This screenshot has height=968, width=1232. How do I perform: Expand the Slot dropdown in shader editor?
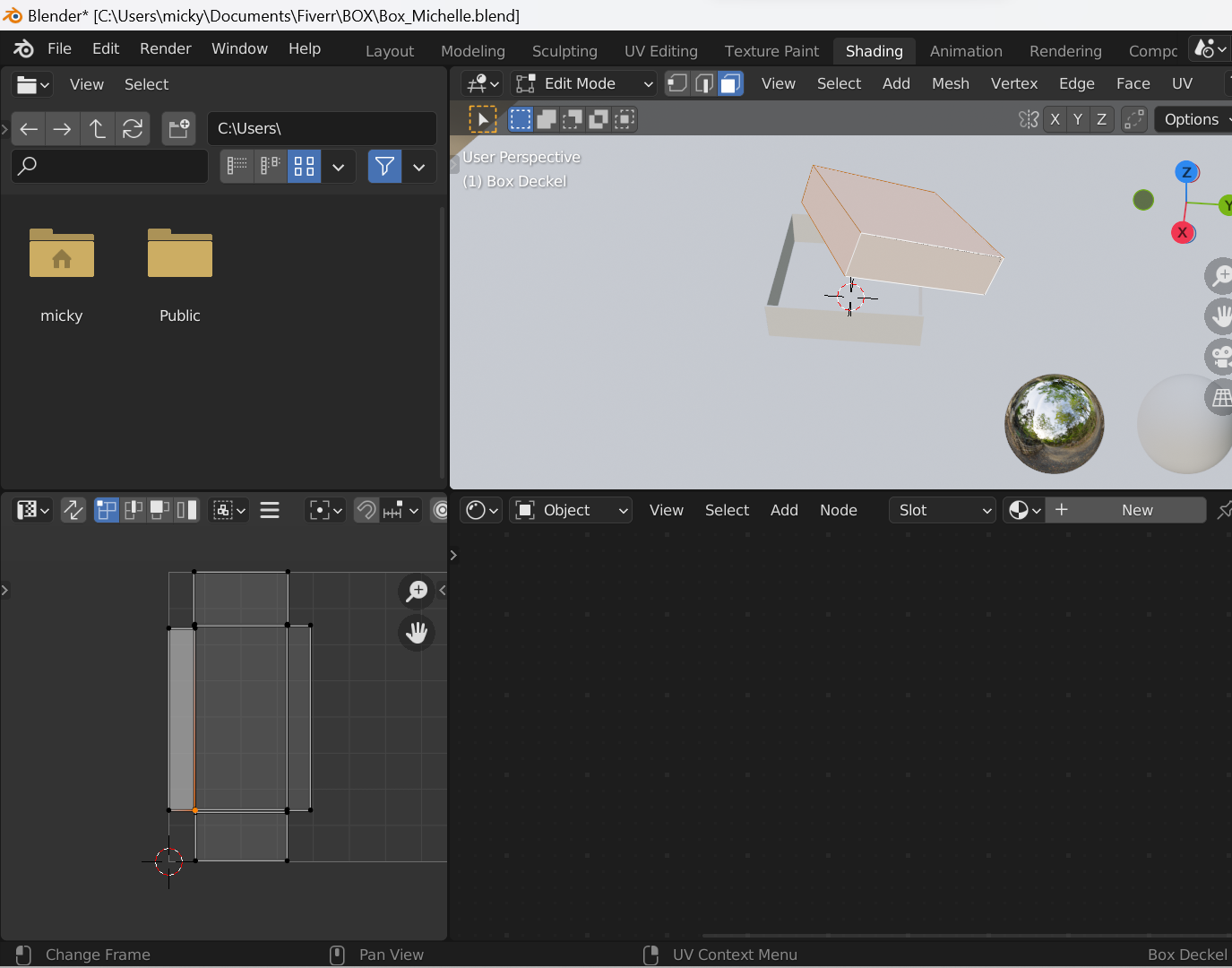tap(943, 510)
